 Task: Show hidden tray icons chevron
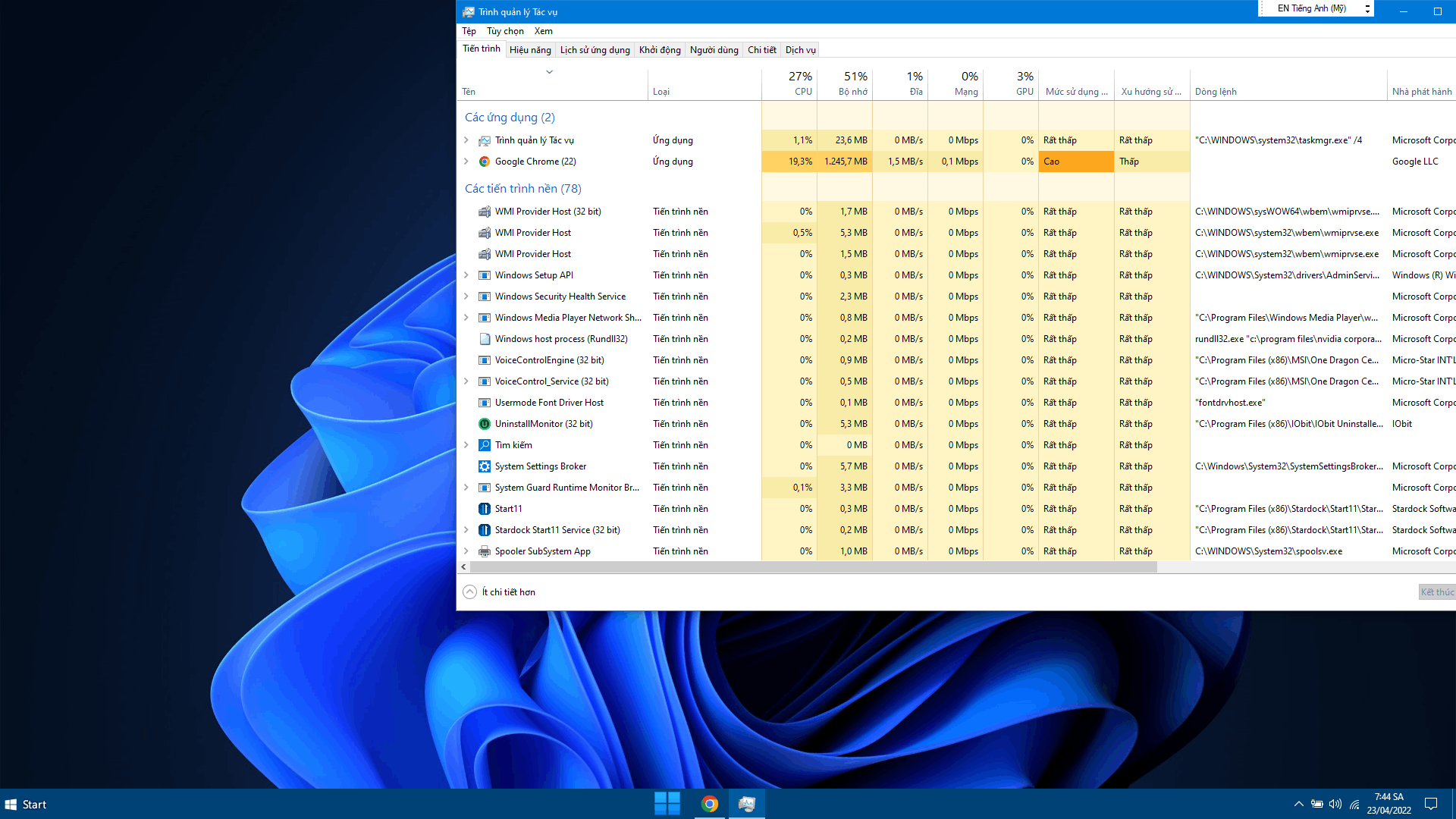tap(1298, 804)
